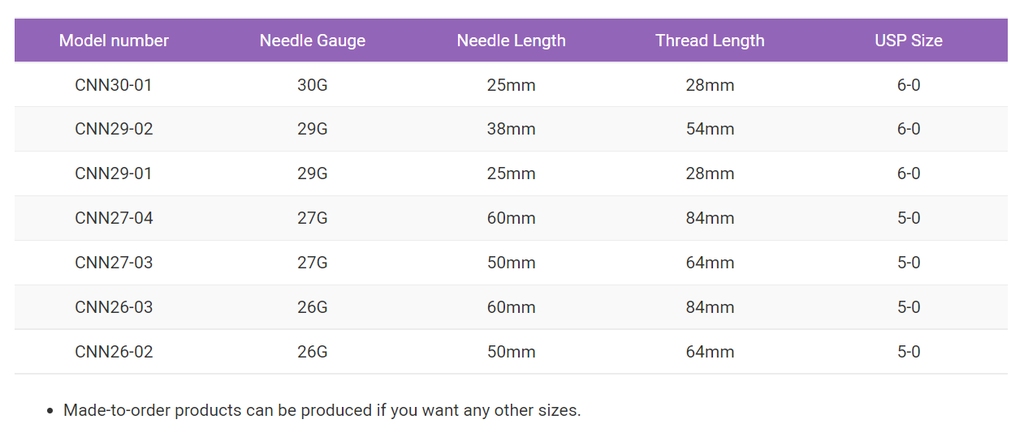Select model number CNN27-04 cell
1024x441 pixels.
pyautogui.click(x=114, y=218)
